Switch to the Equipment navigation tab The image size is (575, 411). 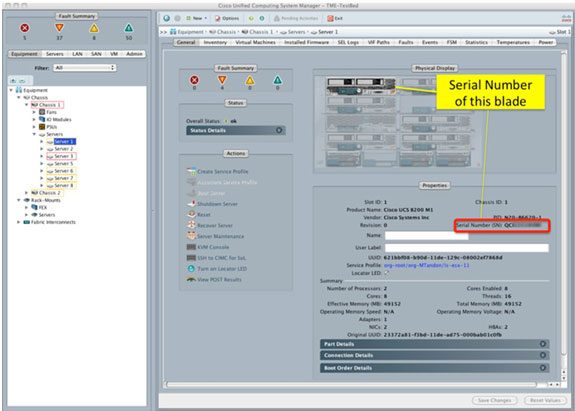[24, 54]
